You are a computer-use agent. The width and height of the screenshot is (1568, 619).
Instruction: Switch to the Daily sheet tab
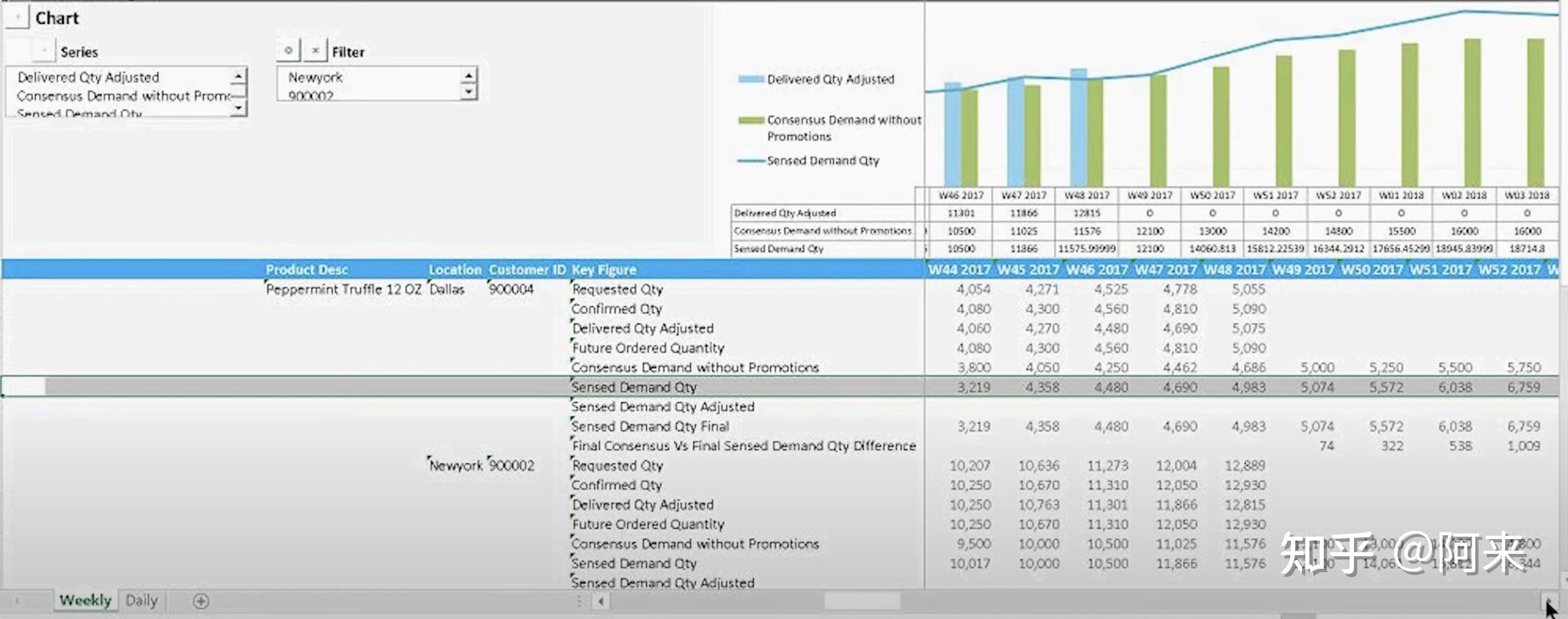142,600
